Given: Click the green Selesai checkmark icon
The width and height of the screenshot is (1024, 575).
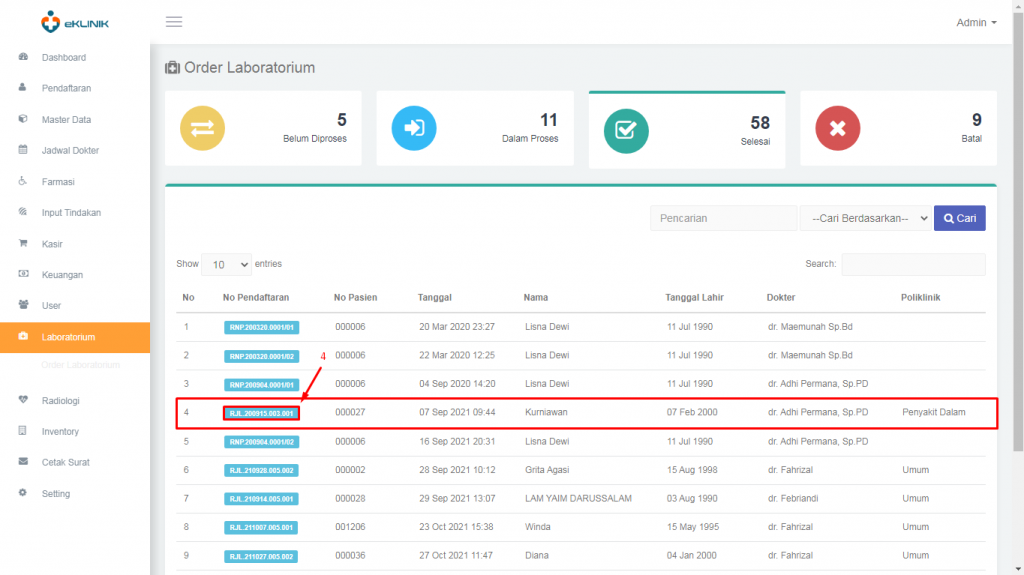Looking at the screenshot, I should pos(626,130).
